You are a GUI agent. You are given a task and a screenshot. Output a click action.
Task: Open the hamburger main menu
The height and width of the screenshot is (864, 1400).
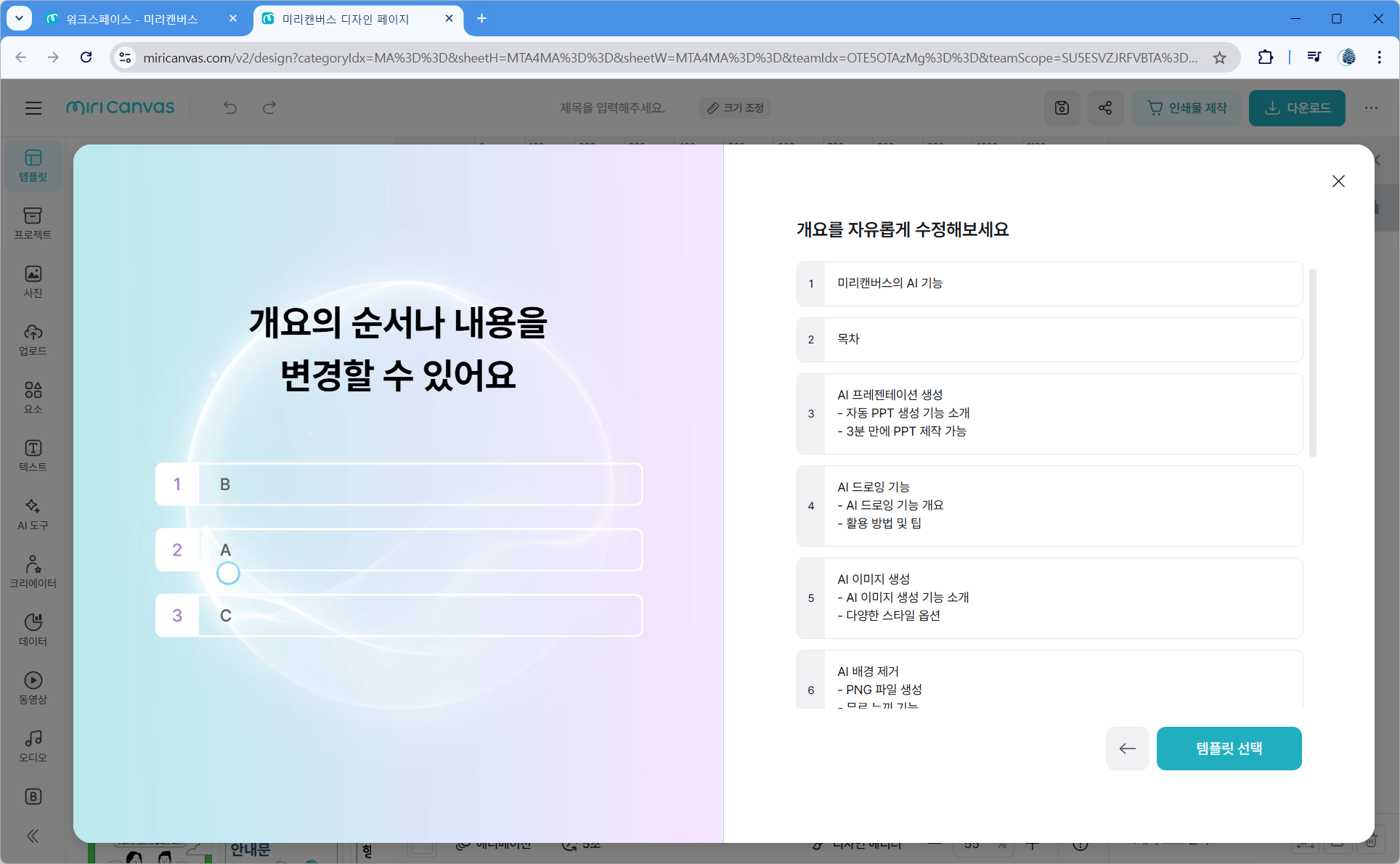click(x=33, y=108)
